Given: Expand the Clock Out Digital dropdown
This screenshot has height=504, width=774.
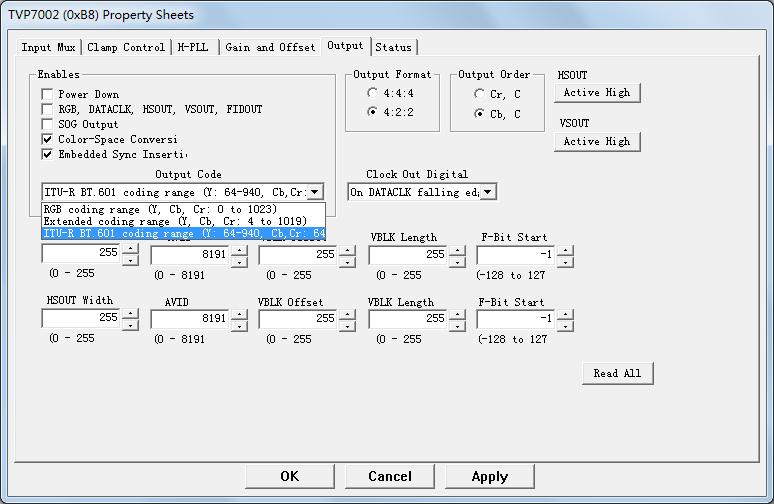Looking at the screenshot, I should coord(488,192).
